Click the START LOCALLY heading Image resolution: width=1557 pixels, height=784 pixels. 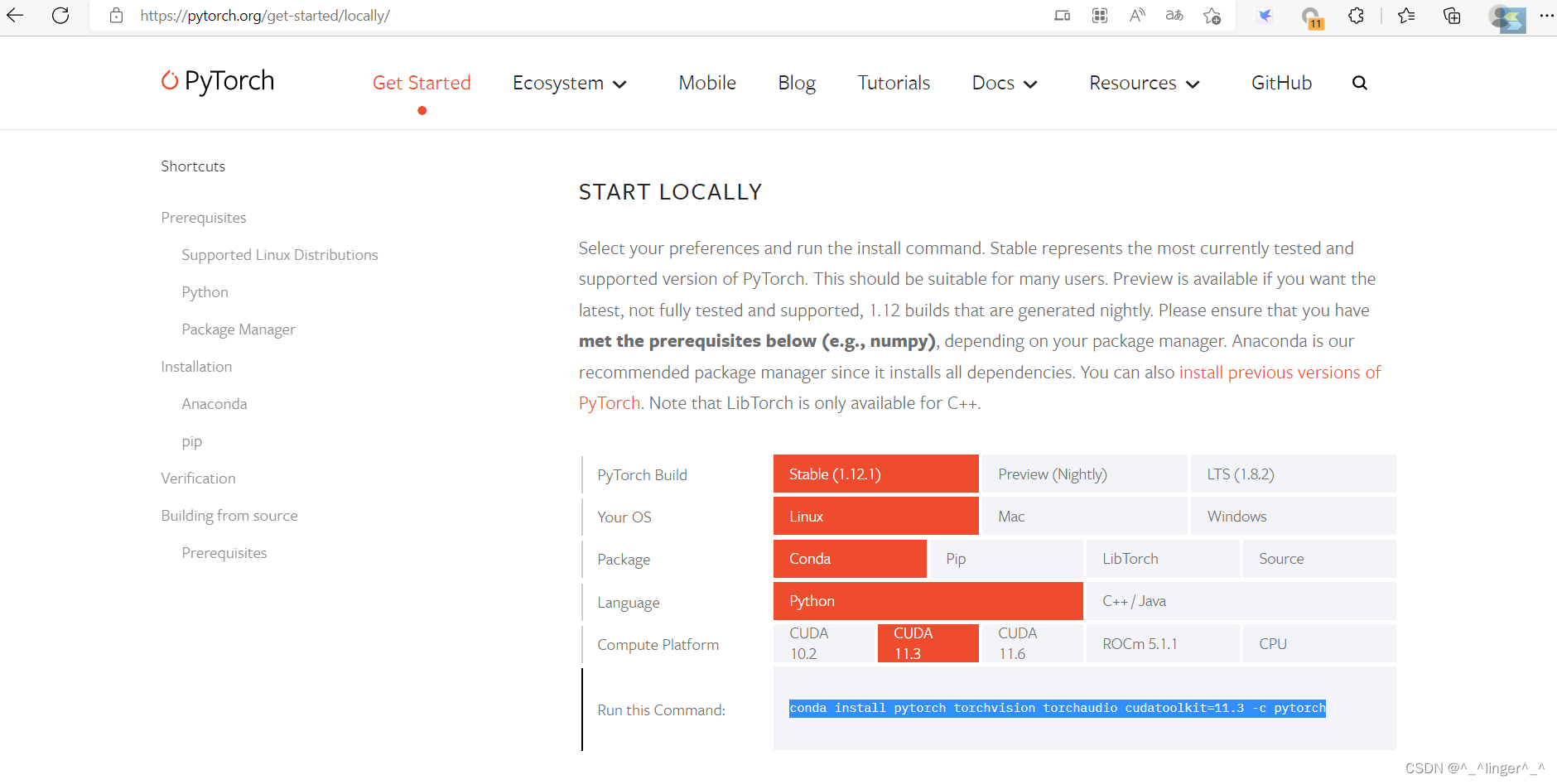click(670, 192)
